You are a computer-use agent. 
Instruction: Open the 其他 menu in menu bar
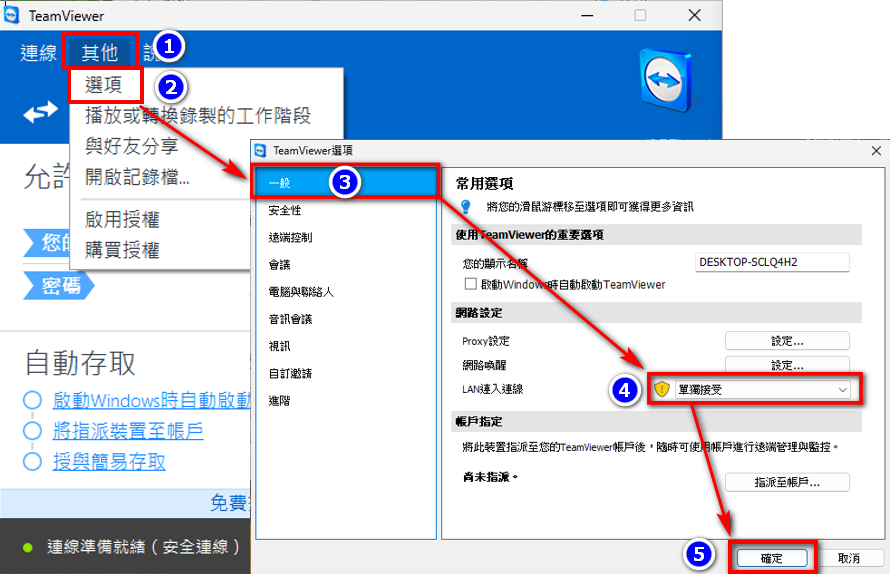(x=99, y=53)
